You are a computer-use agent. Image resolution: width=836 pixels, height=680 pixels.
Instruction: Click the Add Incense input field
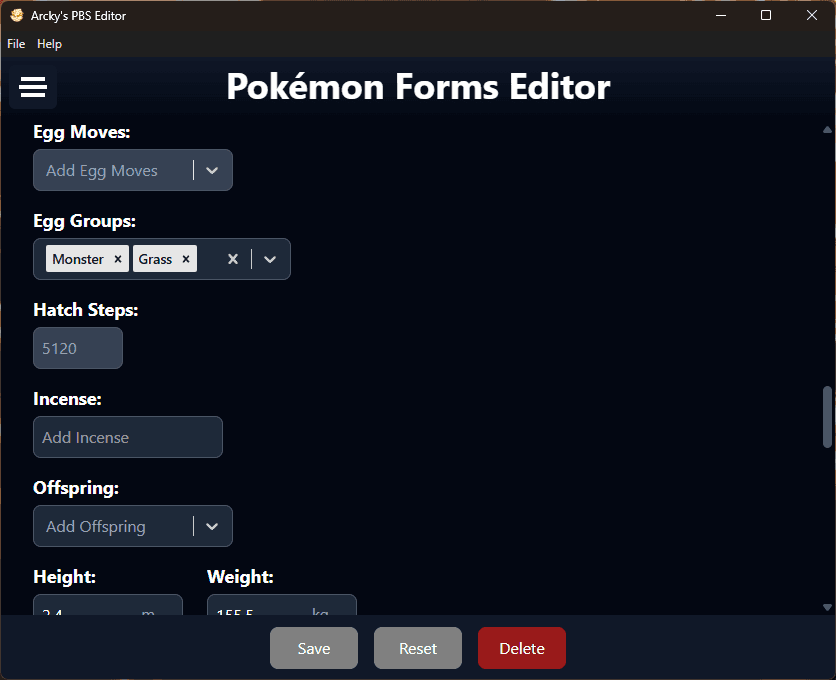[128, 437]
